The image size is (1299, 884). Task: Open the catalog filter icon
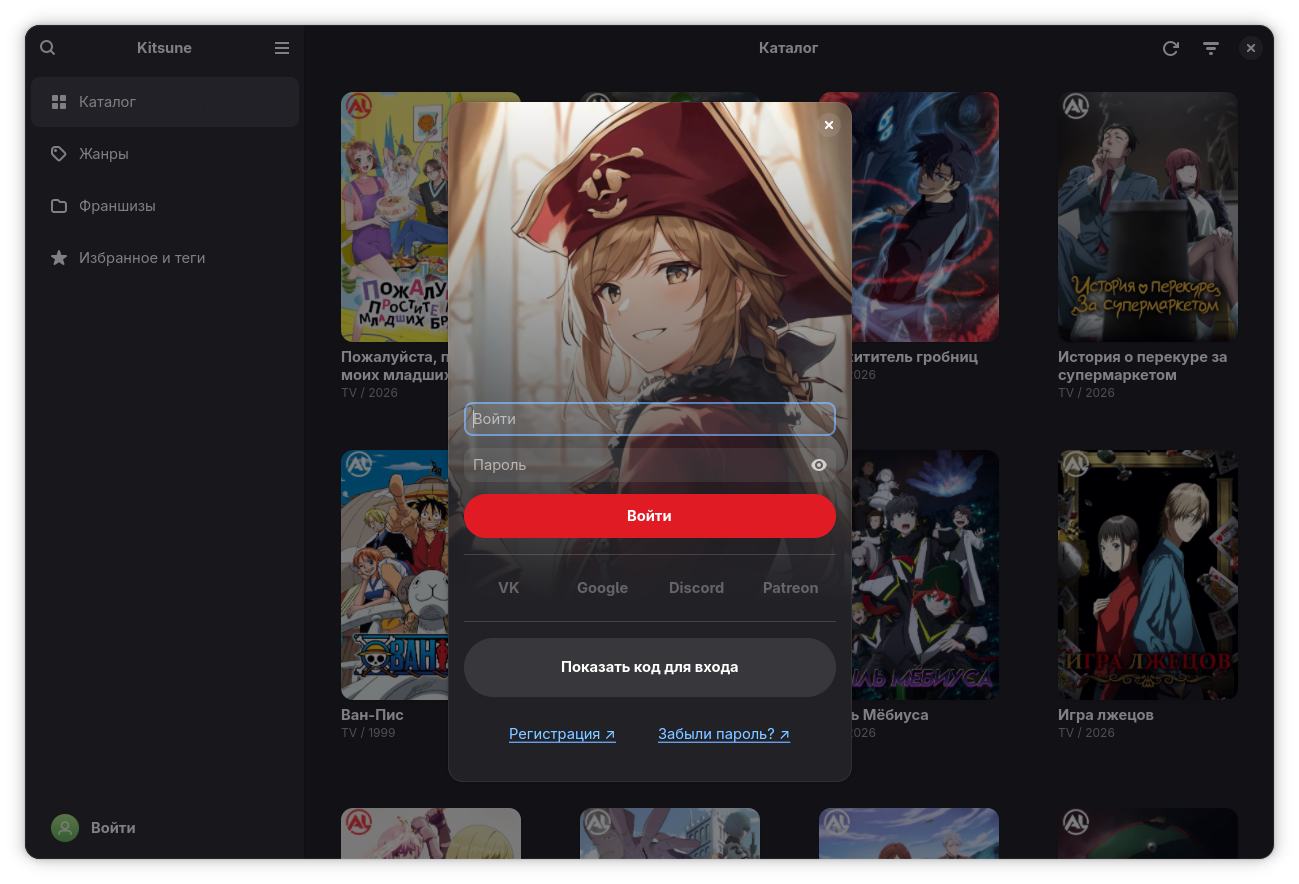tap(1211, 48)
